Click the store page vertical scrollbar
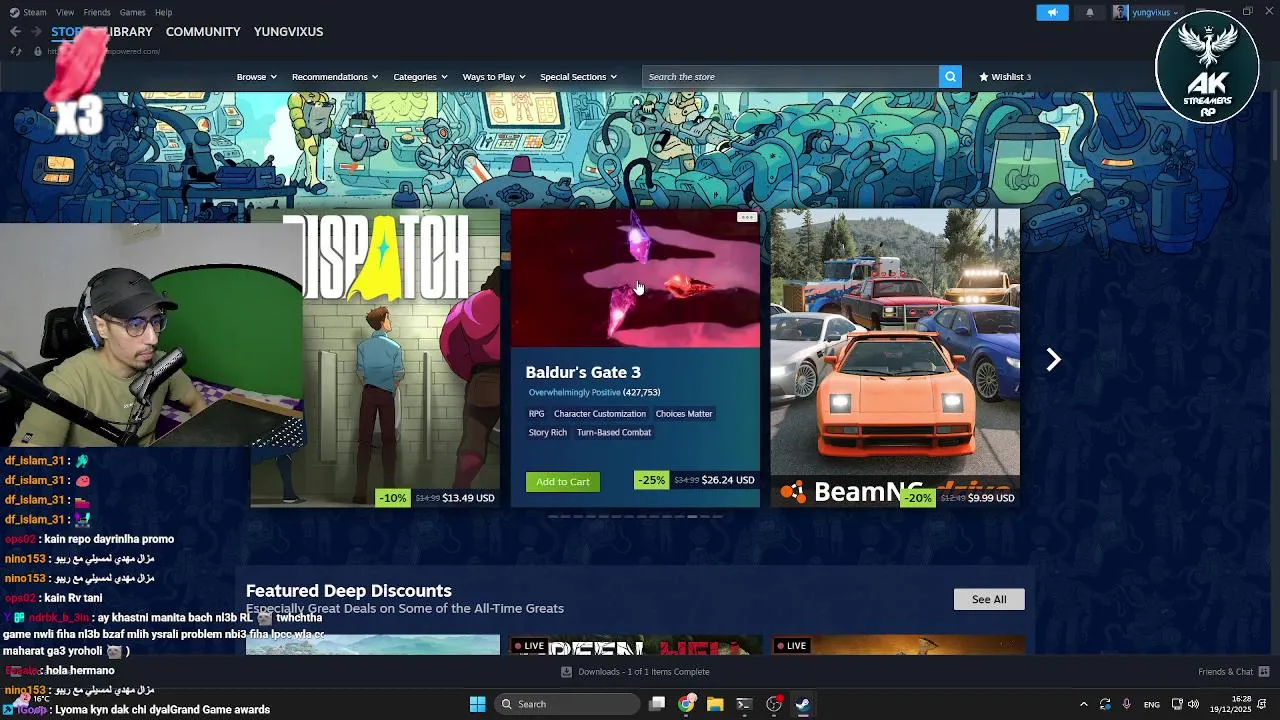This screenshot has width=1280, height=720. (1274, 125)
